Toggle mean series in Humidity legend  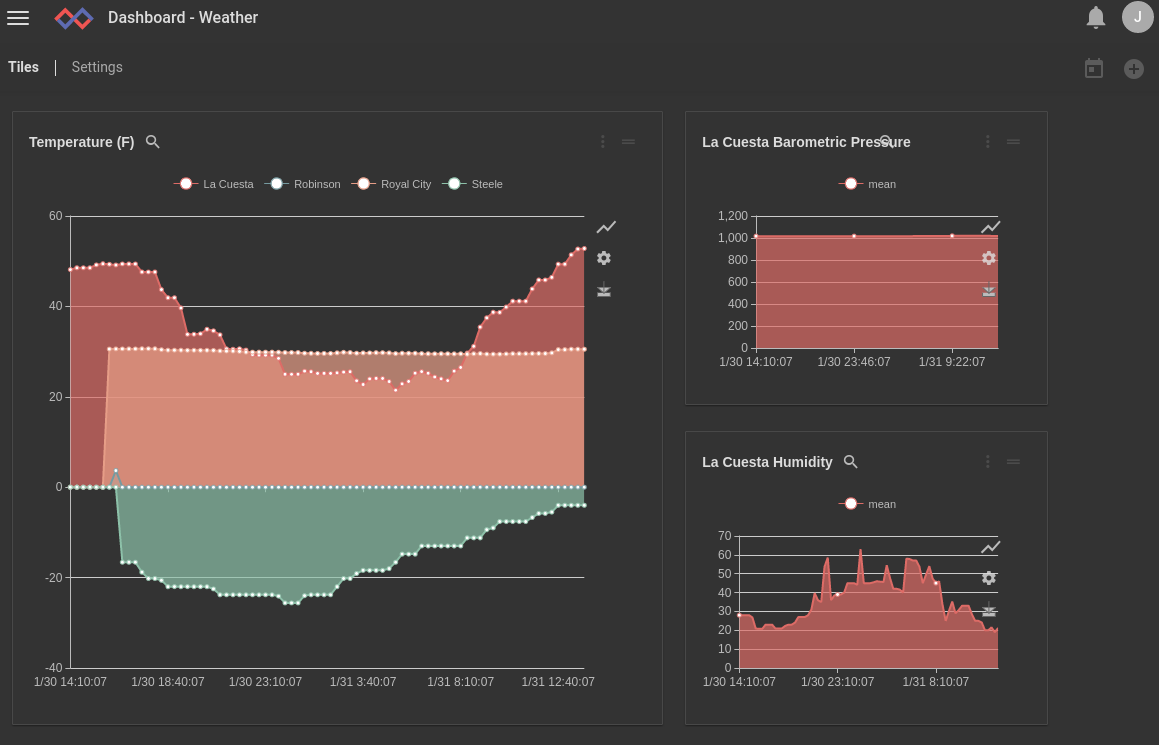pos(867,504)
